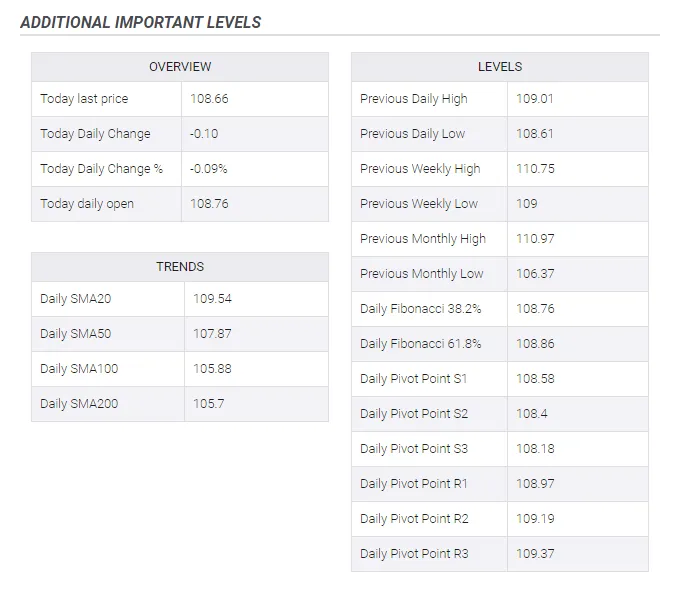Click the Today Daily Change row label
The image size is (691, 612).
pyautogui.click(x=95, y=134)
